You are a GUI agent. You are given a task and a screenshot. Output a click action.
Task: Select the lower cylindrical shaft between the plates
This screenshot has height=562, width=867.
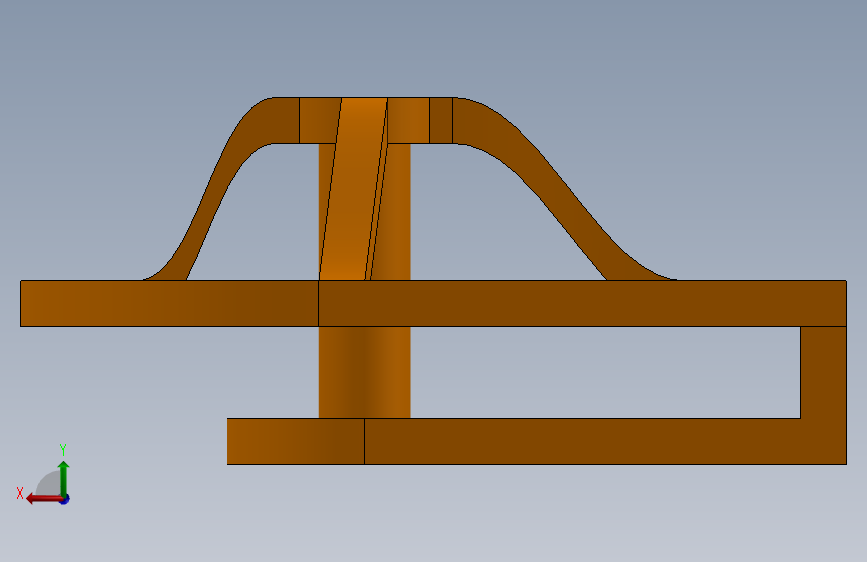[x=364, y=372]
